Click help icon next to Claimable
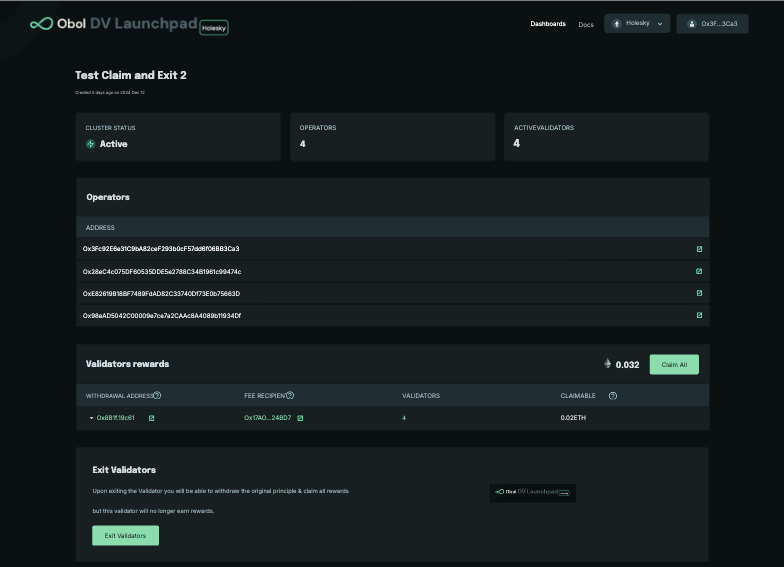 [613, 396]
